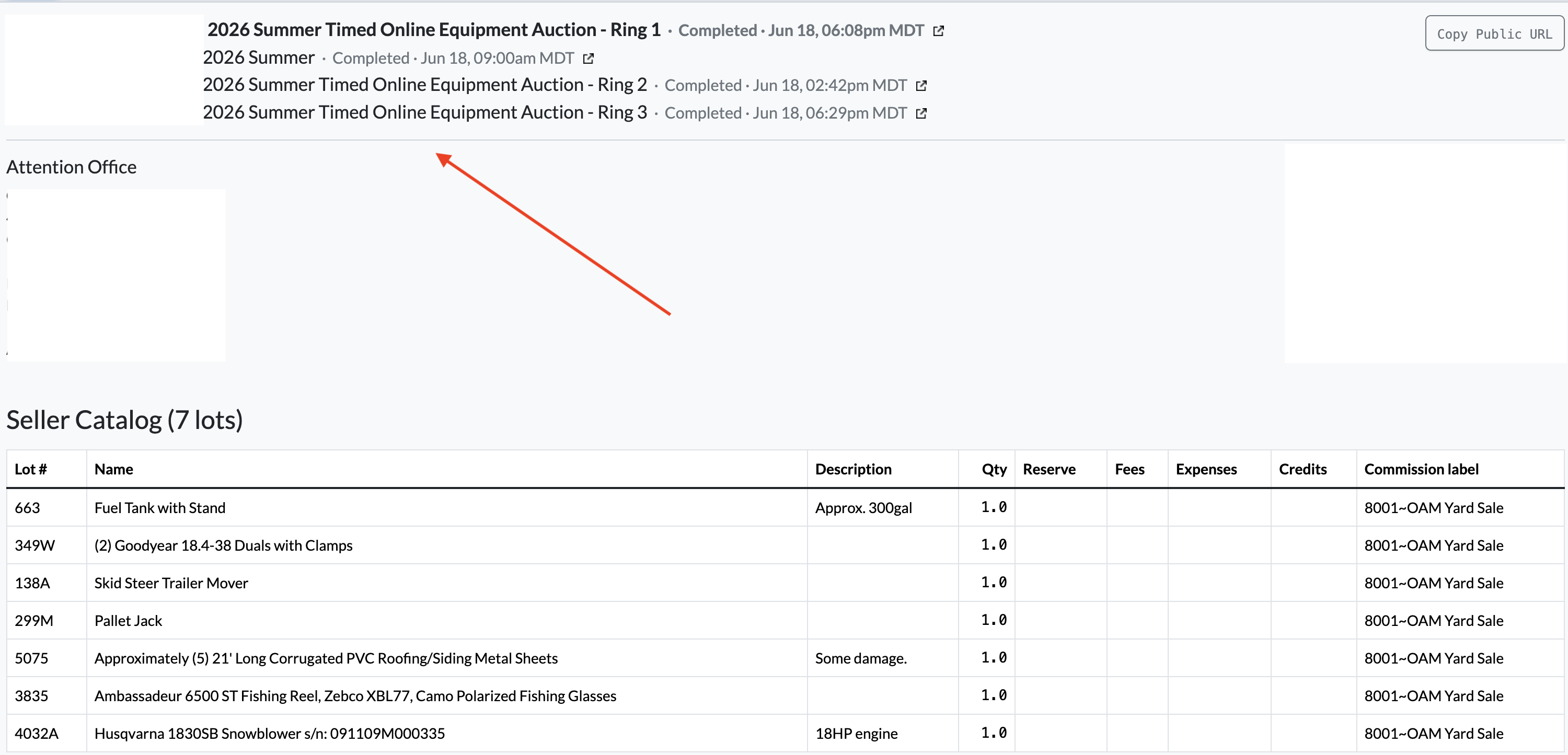Open the 2026 Summer auction link
The width and height of the screenshot is (1568, 755).
pos(259,58)
